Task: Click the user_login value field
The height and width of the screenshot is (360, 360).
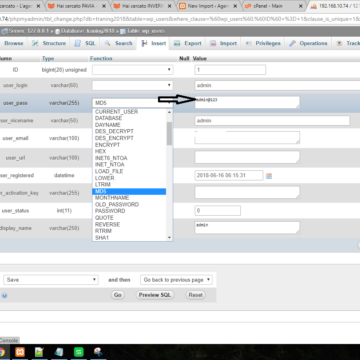Action: tap(277, 85)
